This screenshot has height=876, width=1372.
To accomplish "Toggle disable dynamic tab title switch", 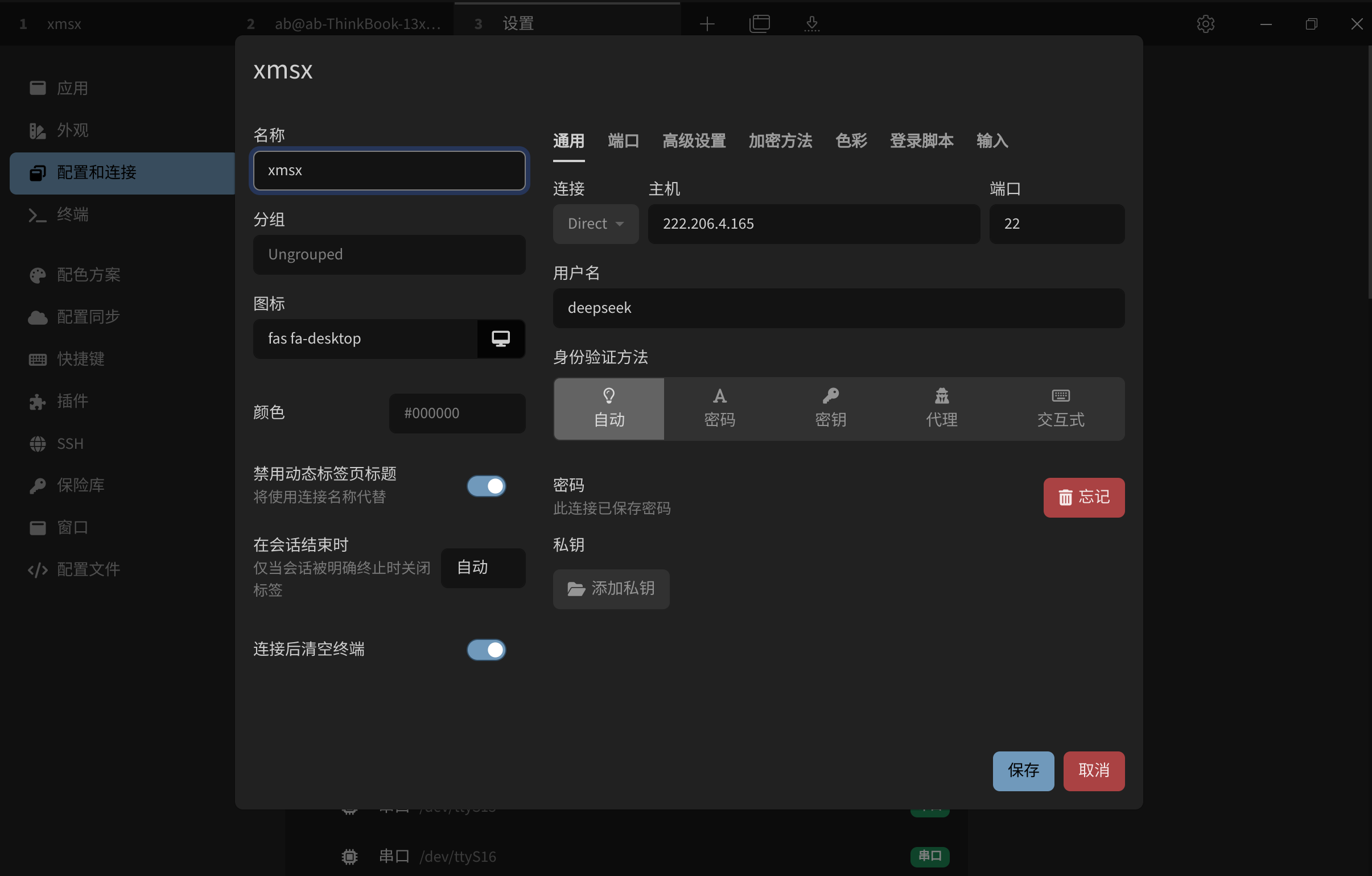I will (486, 486).
